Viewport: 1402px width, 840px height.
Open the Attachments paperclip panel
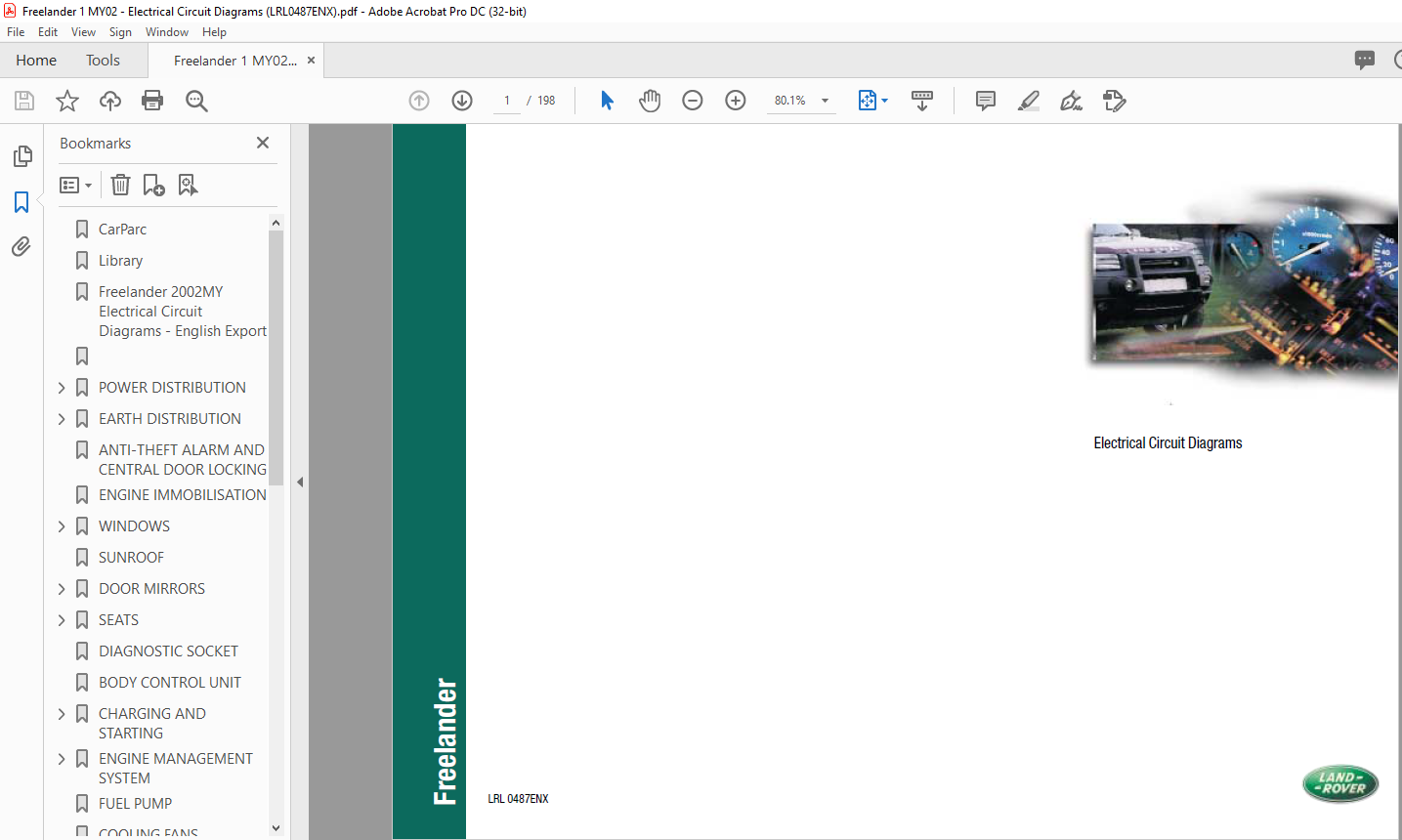click(21, 247)
